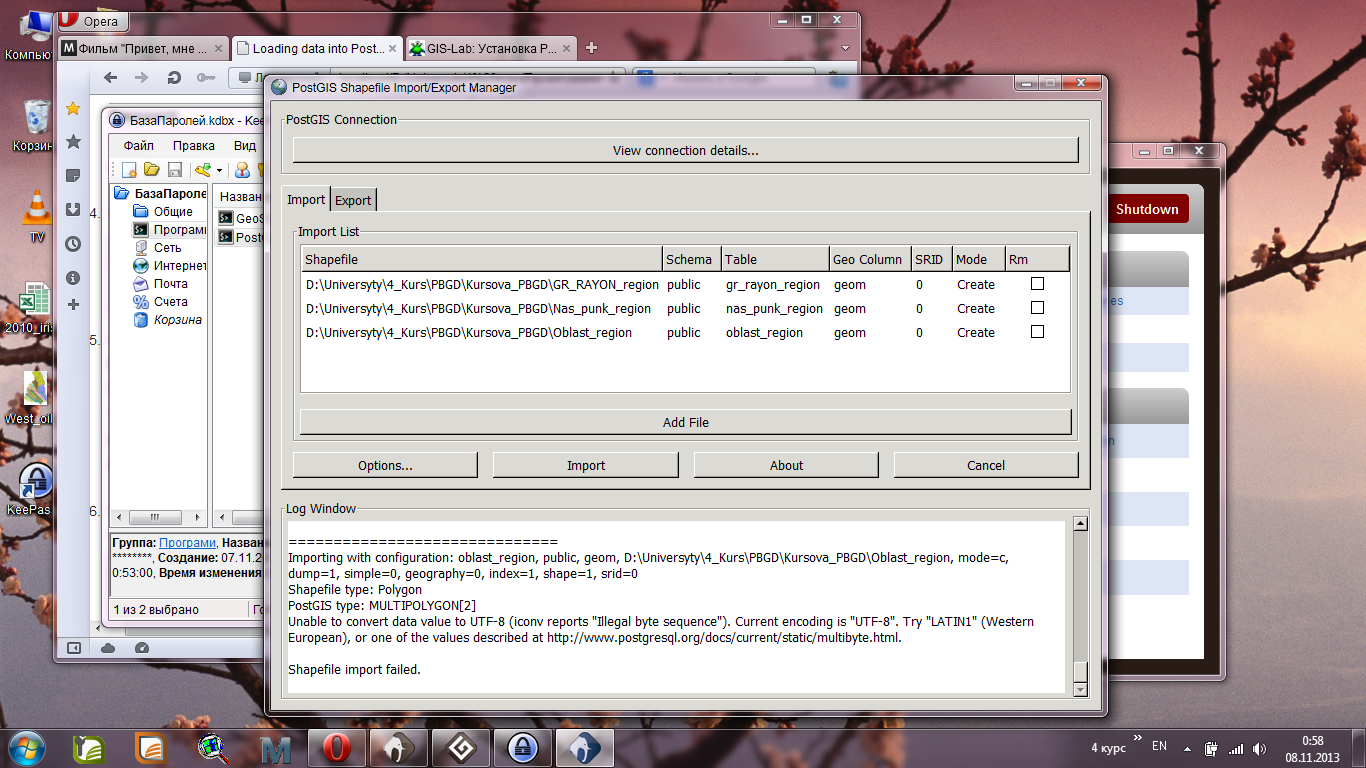This screenshot has width=1366, height=768.
Task: Click the KeePass save database icon
Action: click(175, 170)
